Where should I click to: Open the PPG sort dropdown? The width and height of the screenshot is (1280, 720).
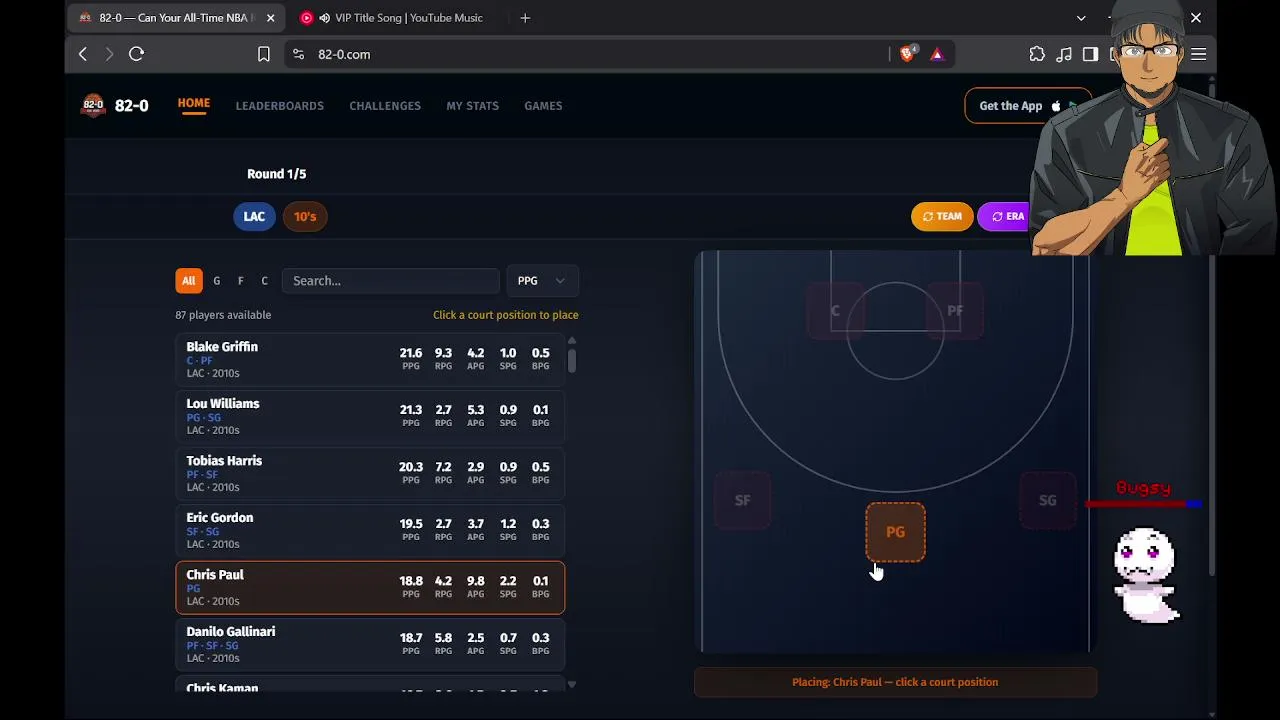pos(542,281)
